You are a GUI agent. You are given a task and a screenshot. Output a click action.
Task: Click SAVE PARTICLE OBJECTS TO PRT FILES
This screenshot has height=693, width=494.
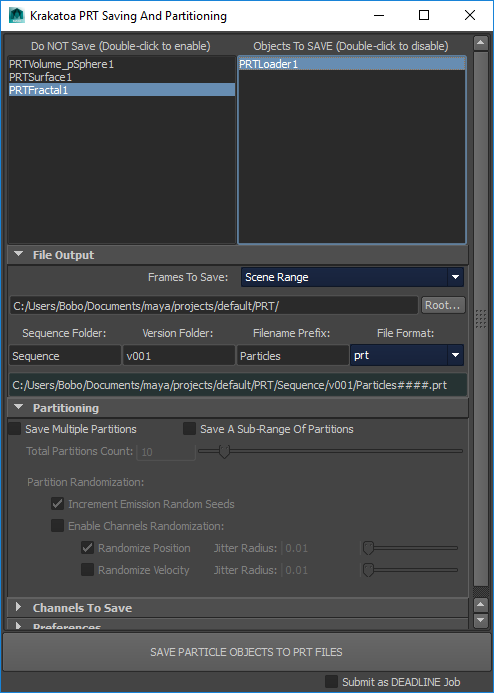tap(246, 652)
